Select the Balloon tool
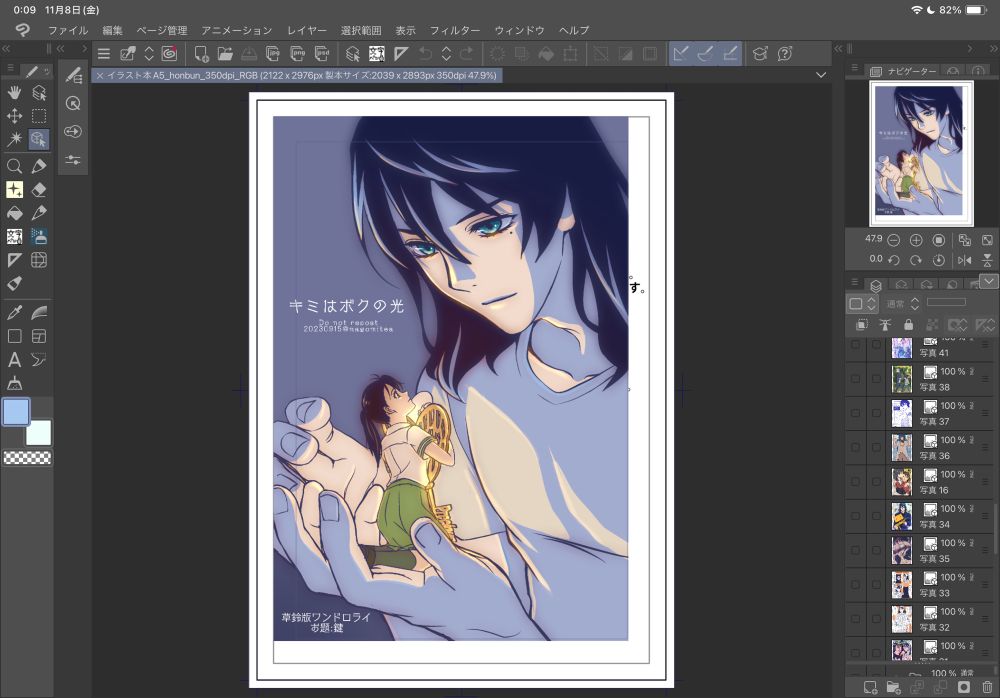This screenshot has height=698, width=1000. click(39, 360)
